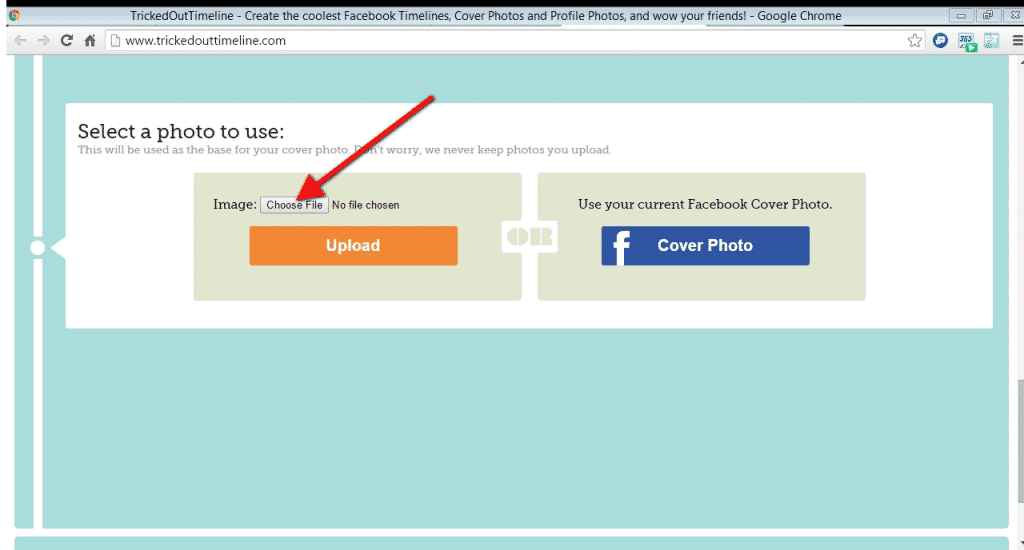
Task: Click the Choose File button
Action: point(294,205)
